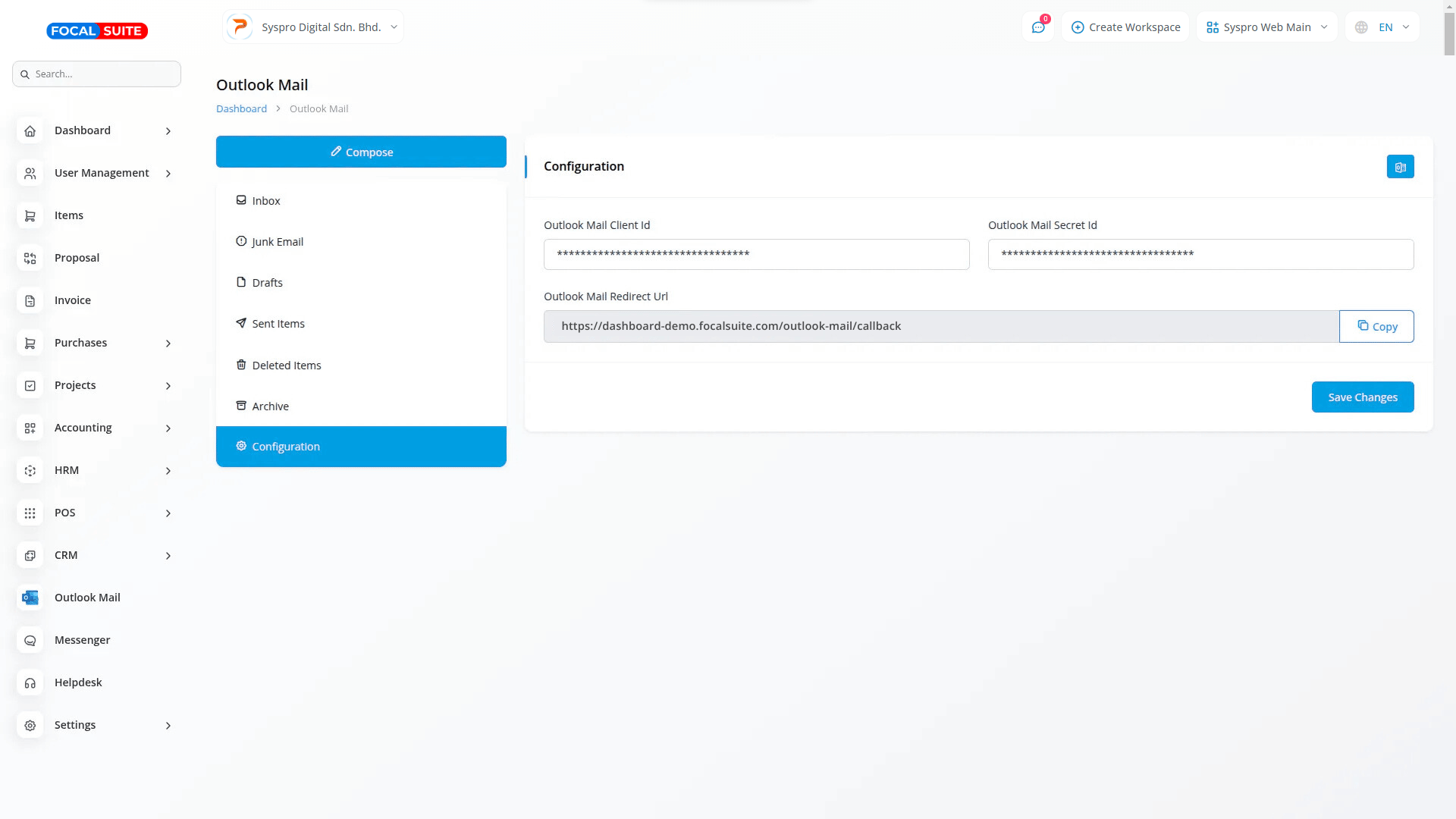1456x819 pixels.
Task: Copy the Outlook Mail redirect URL
Action: click(1376, 326)
